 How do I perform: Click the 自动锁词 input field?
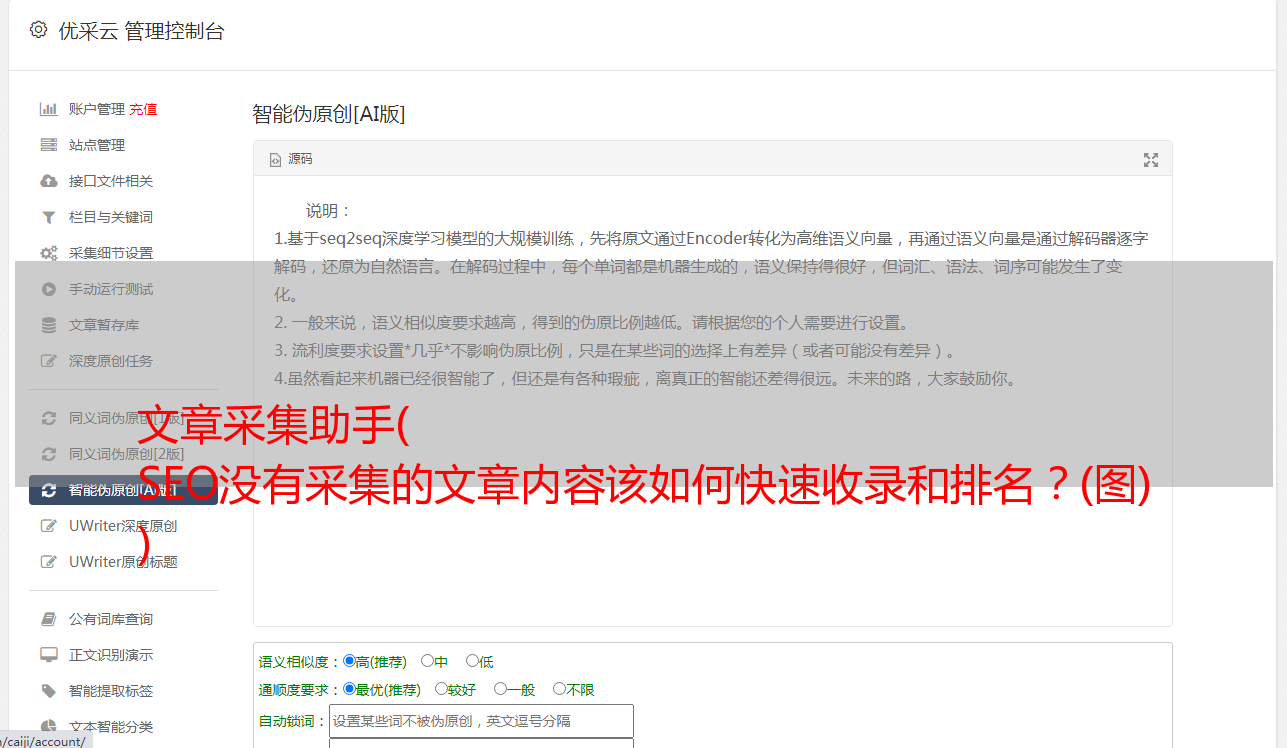(x=481, y=721)
